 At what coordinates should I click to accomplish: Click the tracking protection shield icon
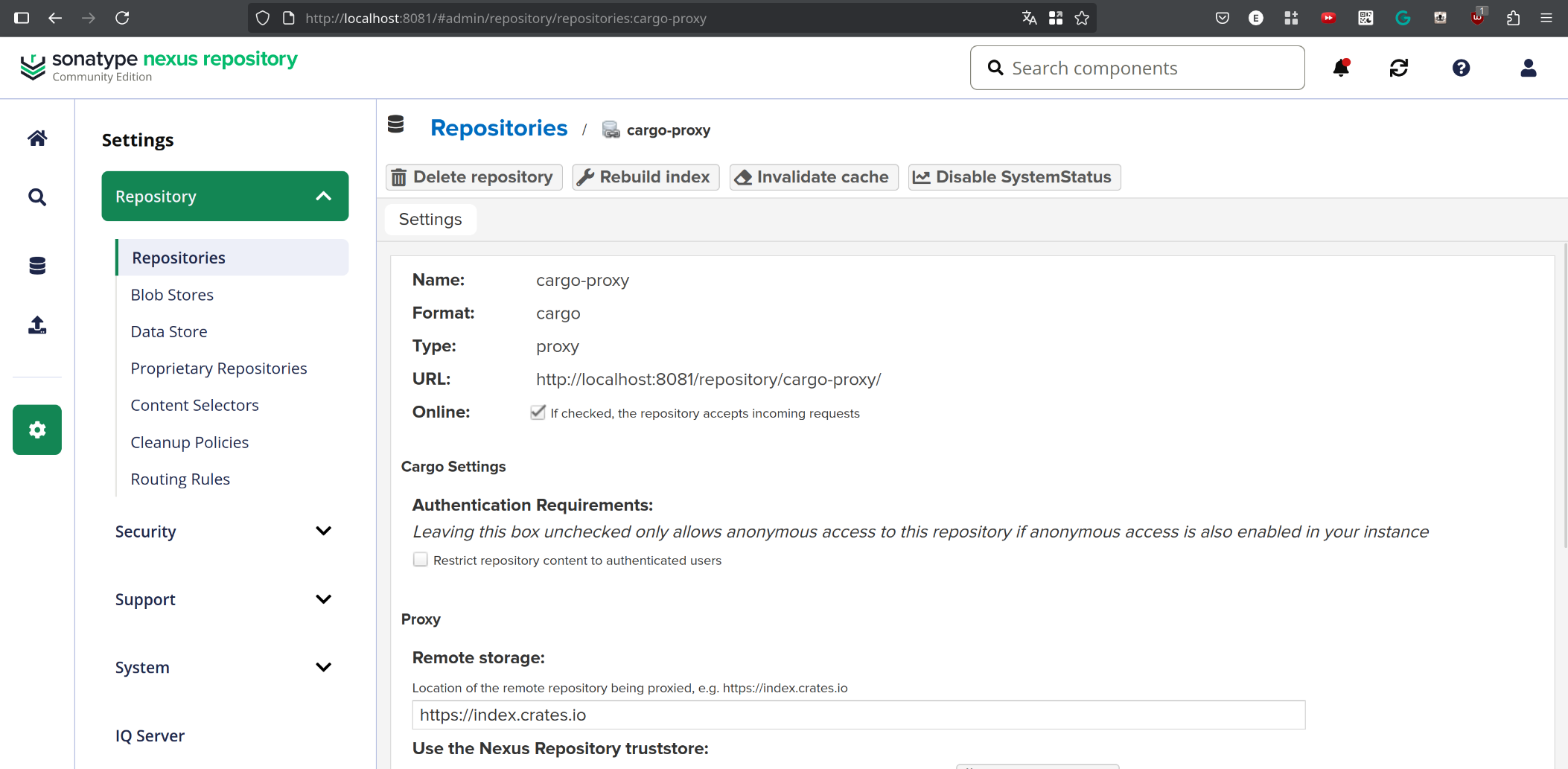pyautogui.click(x=262, y=18)
